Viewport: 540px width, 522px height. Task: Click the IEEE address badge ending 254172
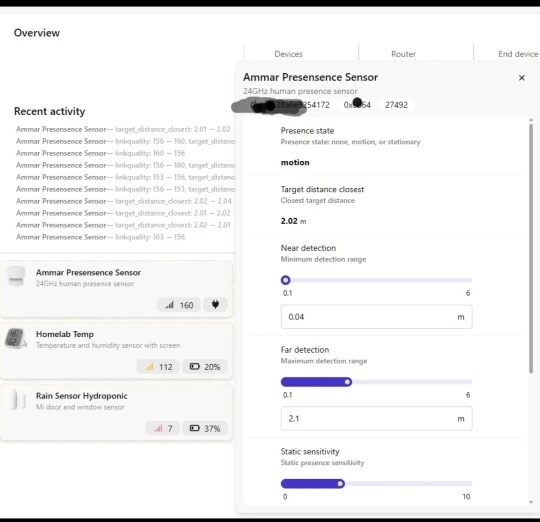pyautogui.click(x=289, y=105)
